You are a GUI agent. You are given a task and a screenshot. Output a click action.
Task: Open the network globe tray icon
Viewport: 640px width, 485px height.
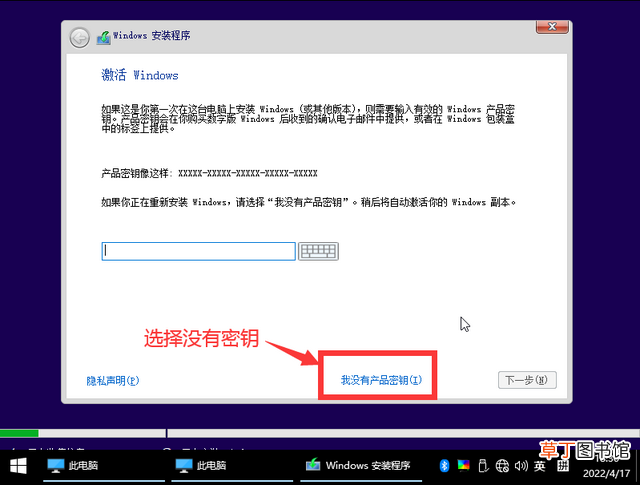pyautogui.click(x=502, y=465)
